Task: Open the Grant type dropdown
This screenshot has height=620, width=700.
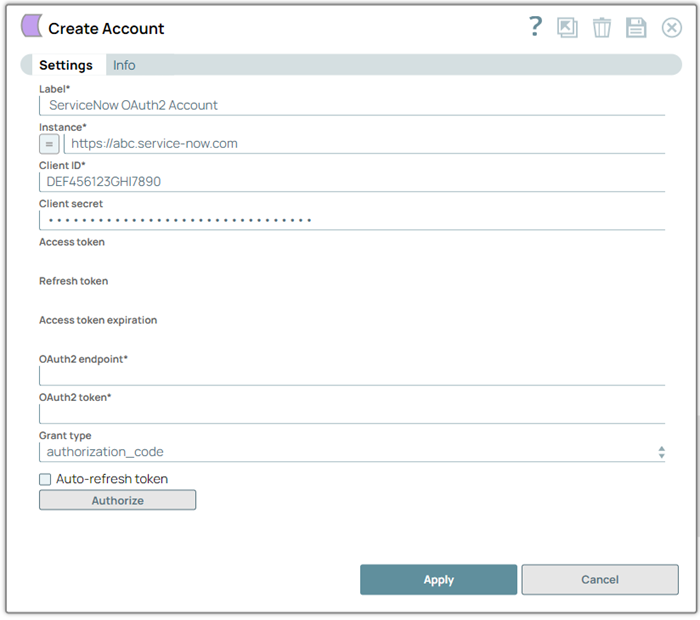Action: point(352,452)
